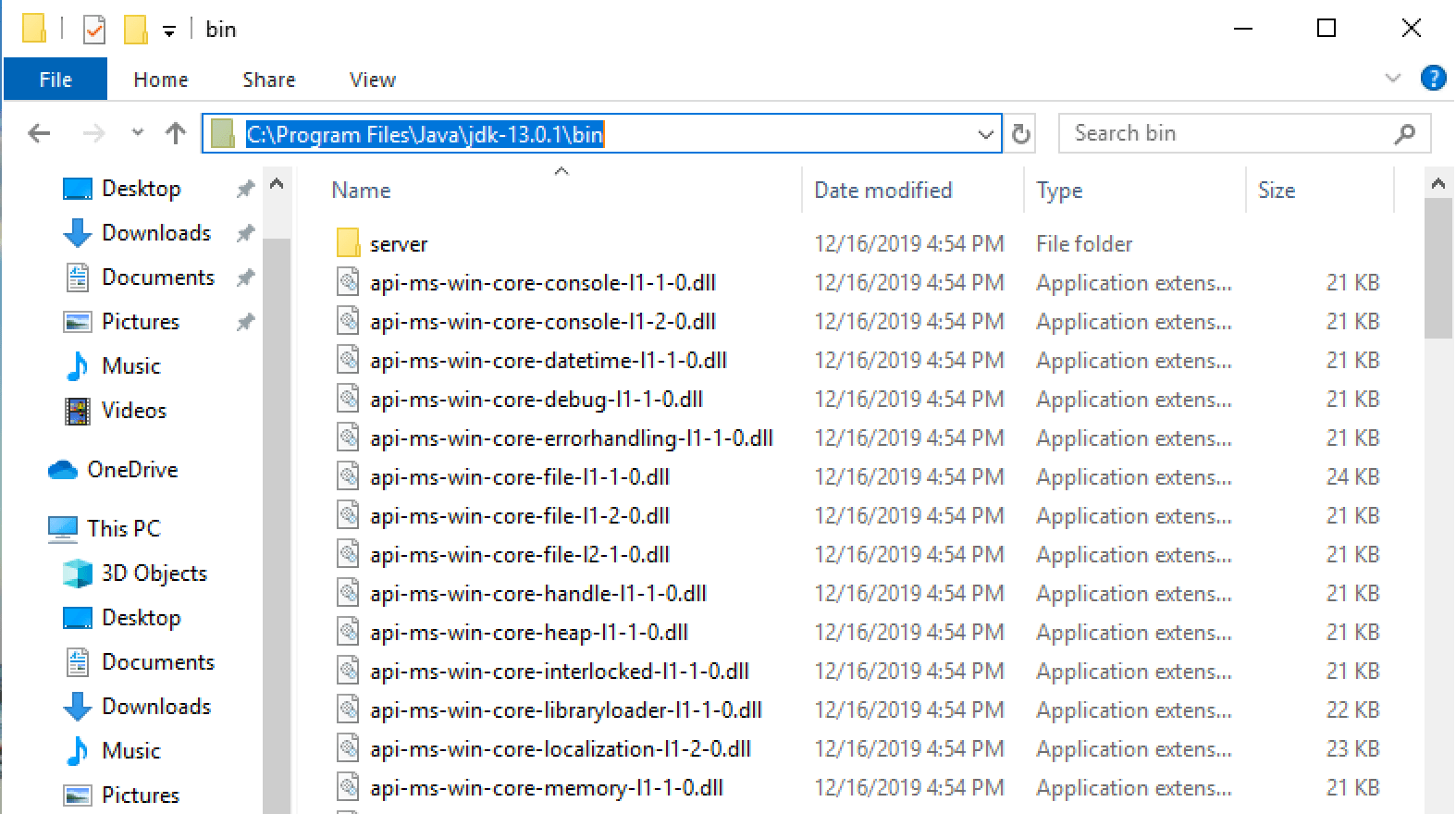
Task: Select the server folder
Action: pyautogui.click(x=399, y=244)
